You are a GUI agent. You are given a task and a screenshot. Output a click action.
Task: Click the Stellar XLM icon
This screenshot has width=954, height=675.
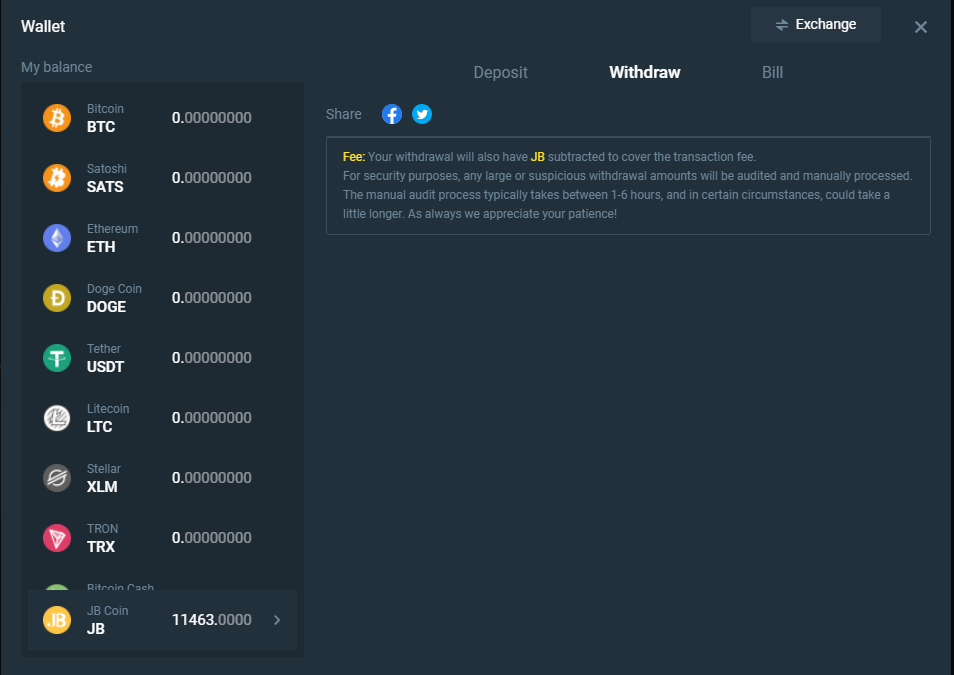[x=57, y=478]
